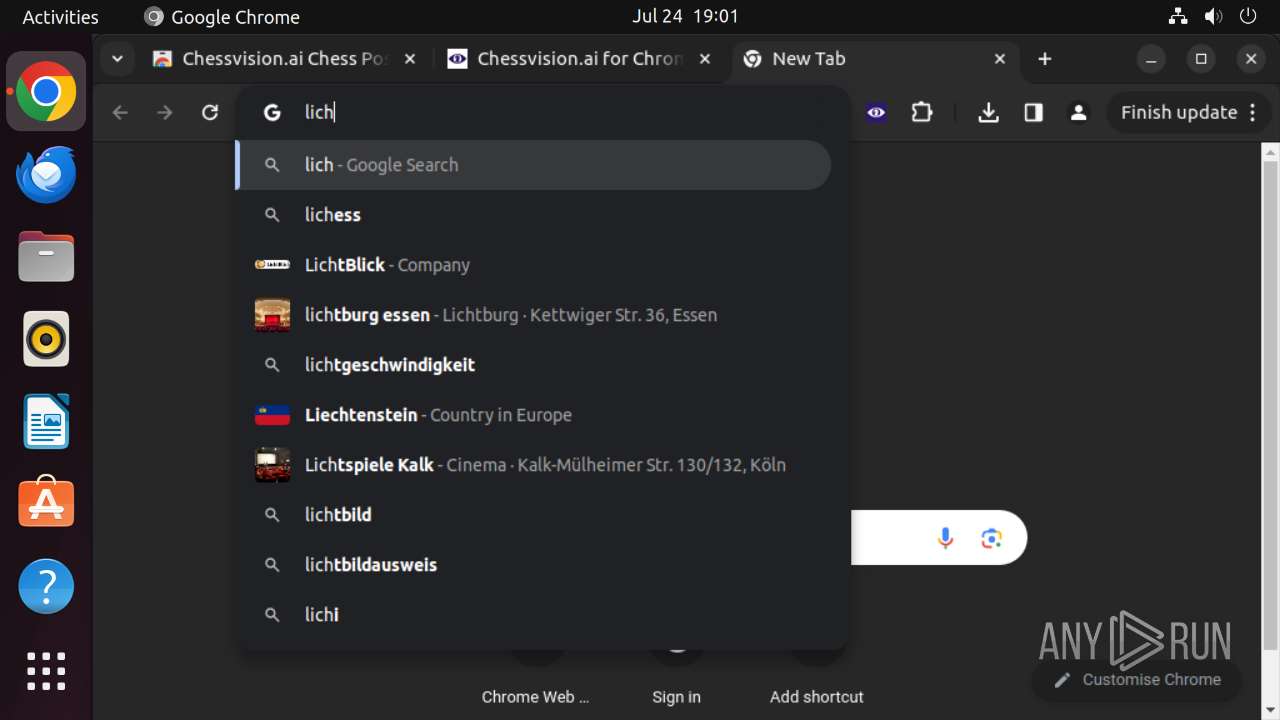
Task: Start voice search with microphone icon
Action: (x=945, y=539)
